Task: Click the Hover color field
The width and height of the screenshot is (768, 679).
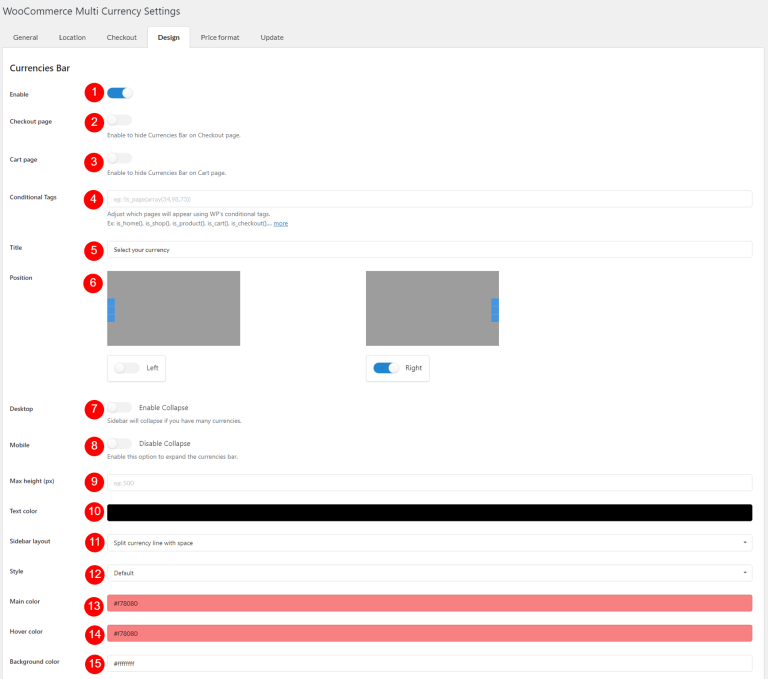Action: click(x=429, y=633)
